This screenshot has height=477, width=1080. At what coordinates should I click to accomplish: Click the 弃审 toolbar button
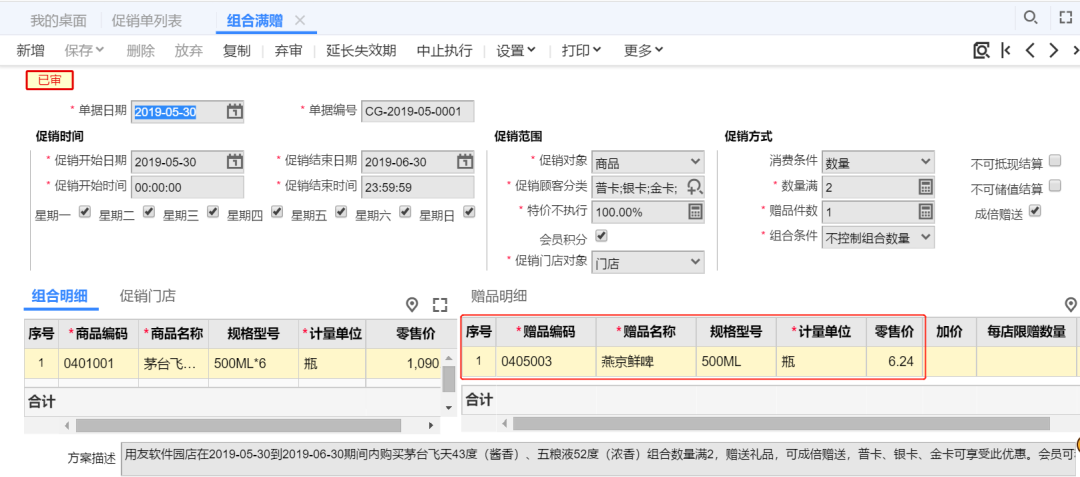[x=289, y=50]
